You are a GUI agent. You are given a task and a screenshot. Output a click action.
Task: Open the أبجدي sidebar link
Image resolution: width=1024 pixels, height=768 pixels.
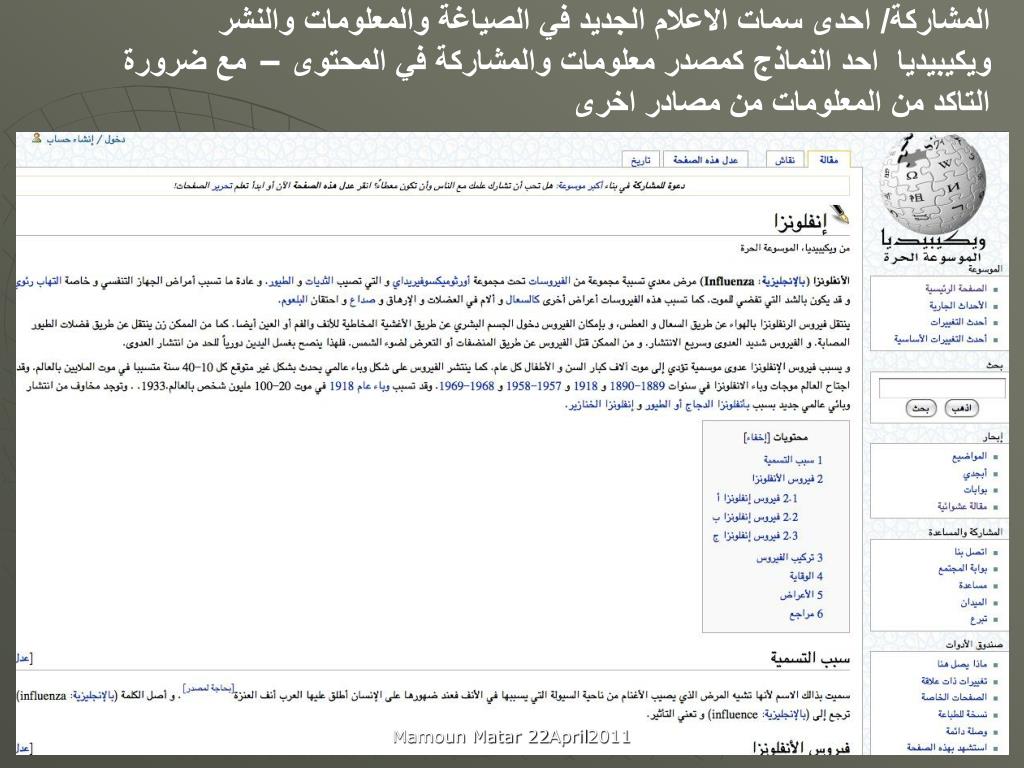[974, 473]
